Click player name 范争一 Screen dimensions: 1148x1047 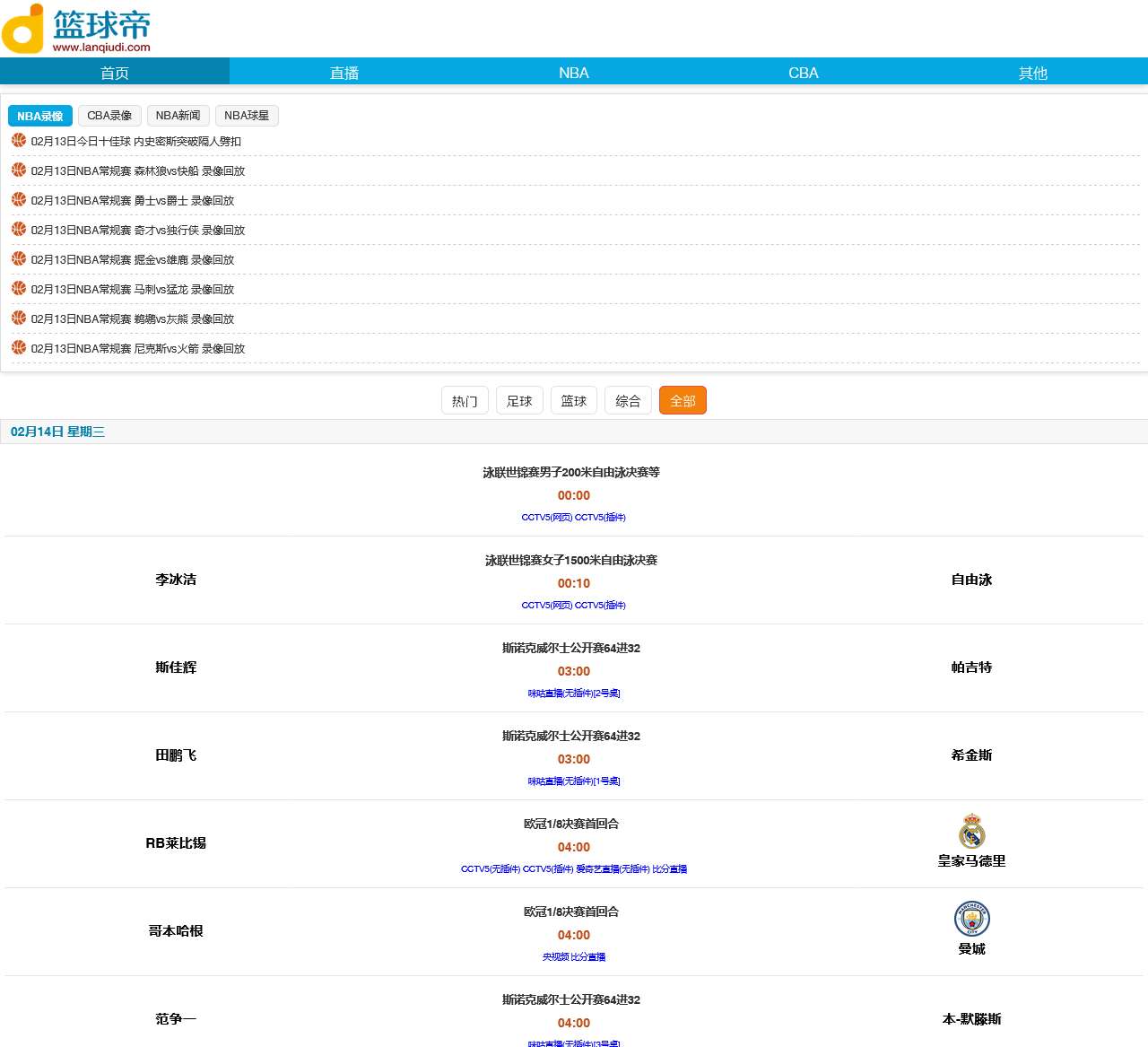176,1018
